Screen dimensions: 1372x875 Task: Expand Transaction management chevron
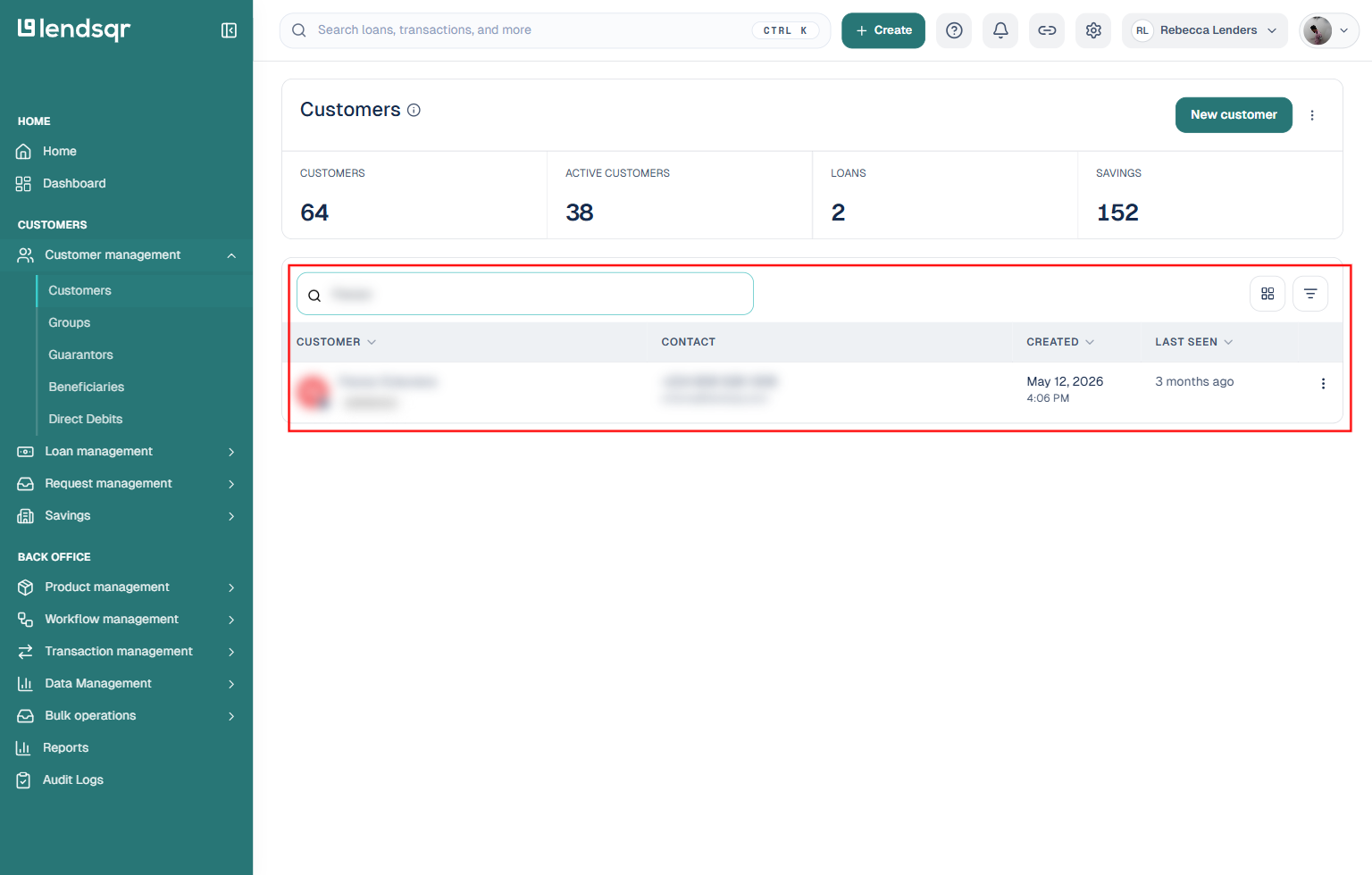[231, 652]
